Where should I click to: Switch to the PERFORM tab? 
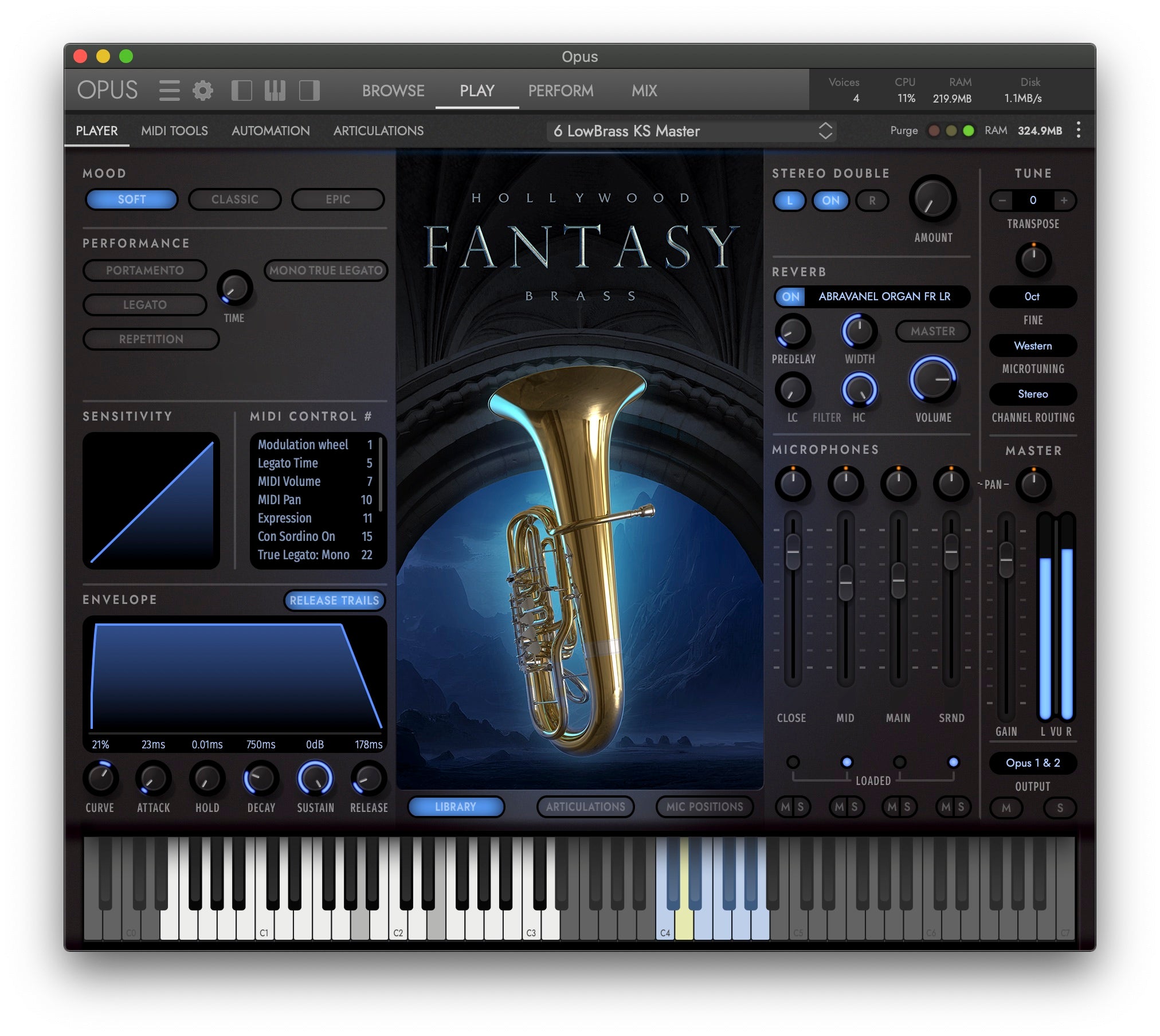[561, 91]
